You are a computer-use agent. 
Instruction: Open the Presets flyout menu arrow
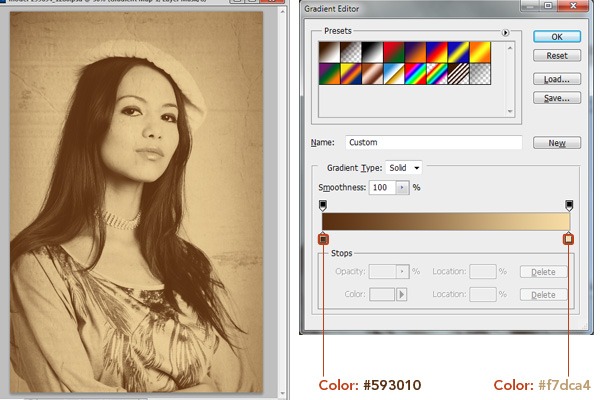coord(505,33)
